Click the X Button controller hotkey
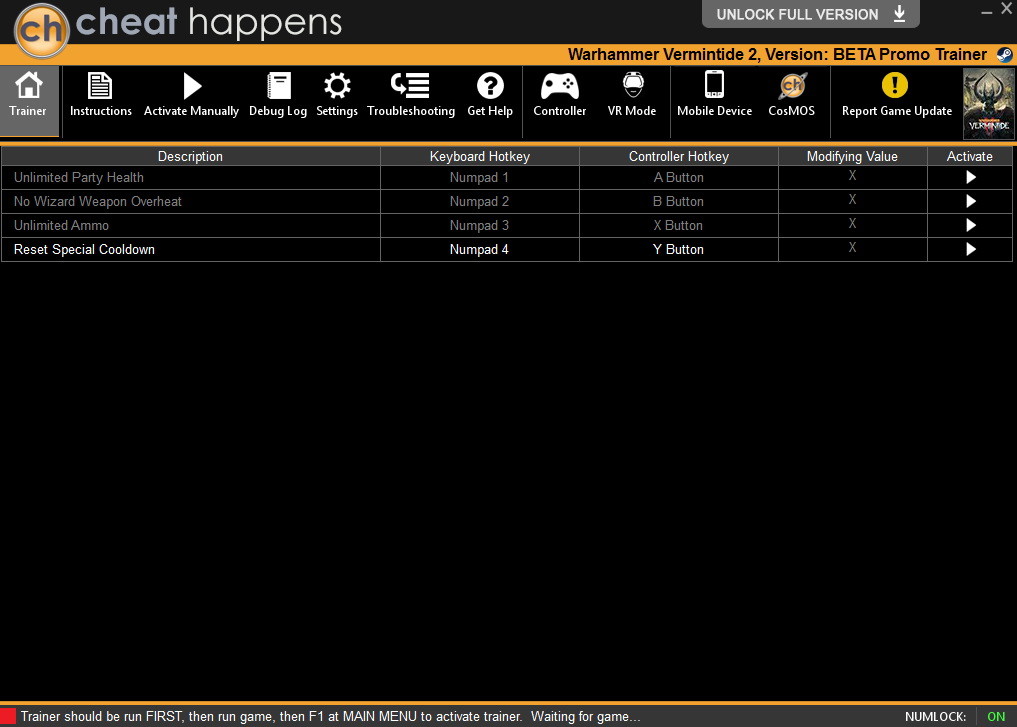This screenshot has width=1017, height=727. (x=678, y=226)
